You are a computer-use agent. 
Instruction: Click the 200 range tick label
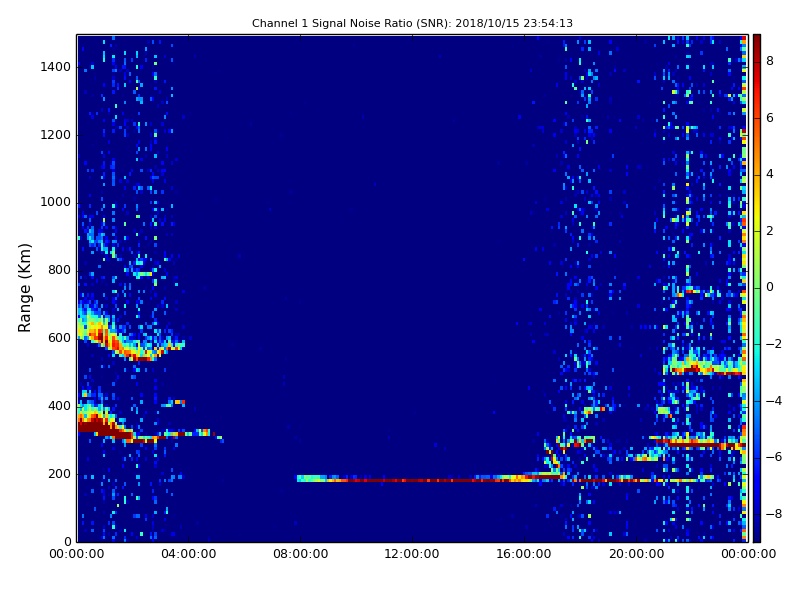[59, 474]
